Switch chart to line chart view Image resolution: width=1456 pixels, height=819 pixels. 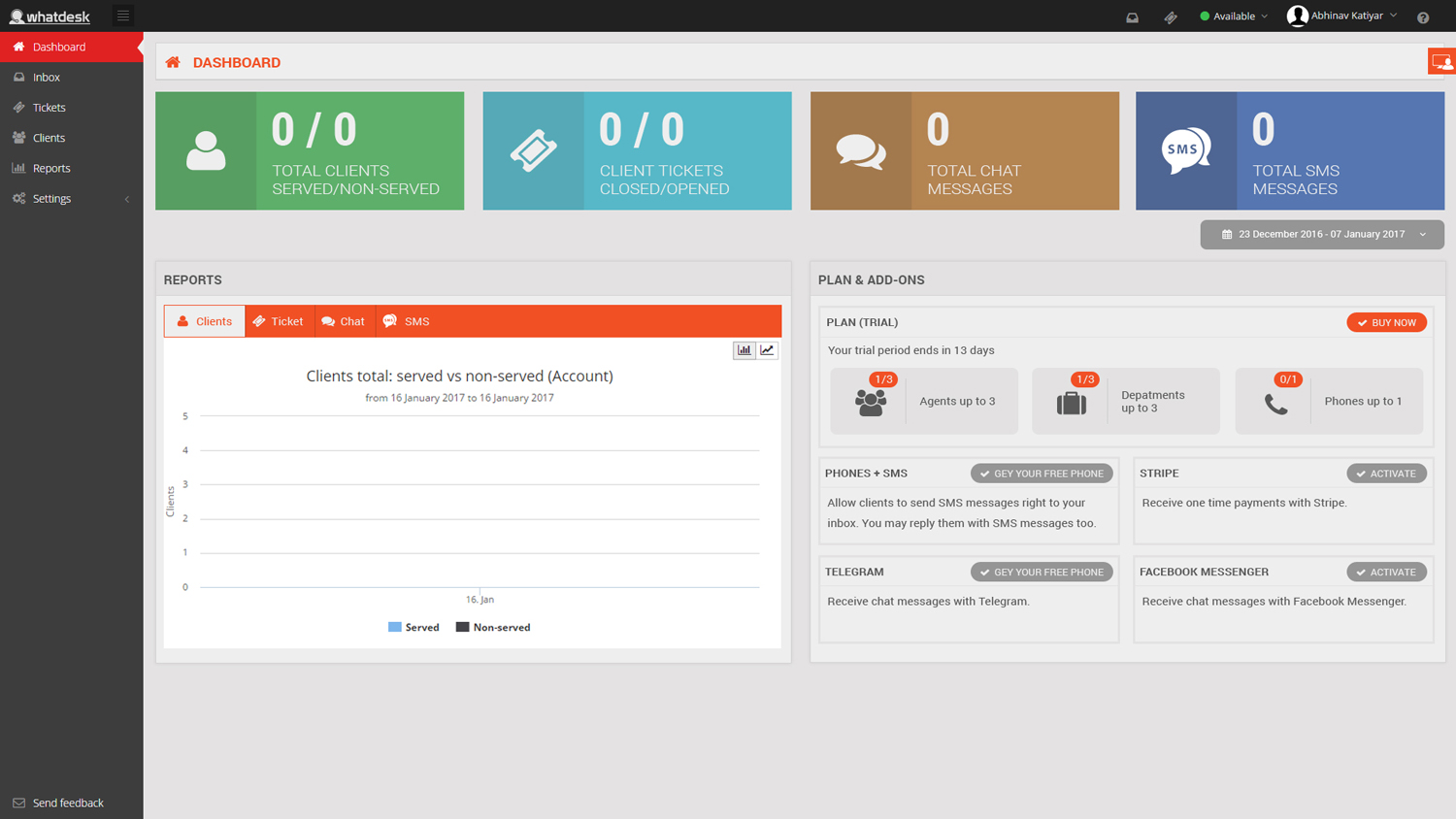point(767,350)
